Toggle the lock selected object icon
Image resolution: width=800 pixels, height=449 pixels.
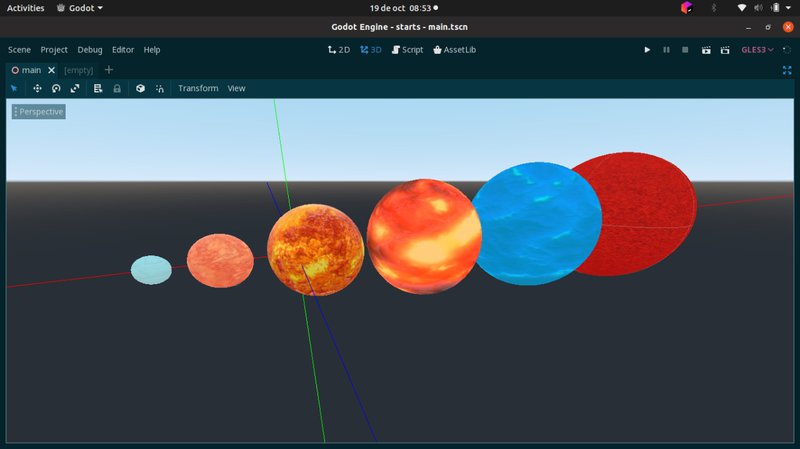pyautogui.click(x=117, y=88)
